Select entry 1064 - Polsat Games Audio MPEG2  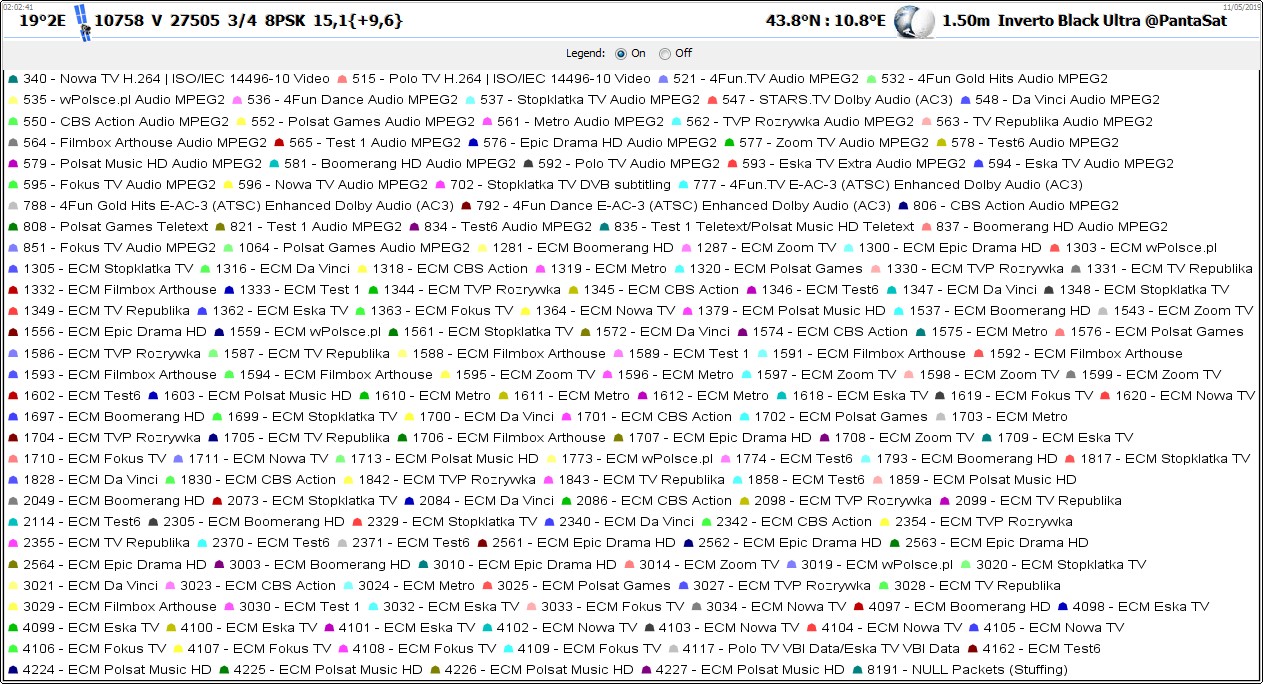click(x=354, y=248)
